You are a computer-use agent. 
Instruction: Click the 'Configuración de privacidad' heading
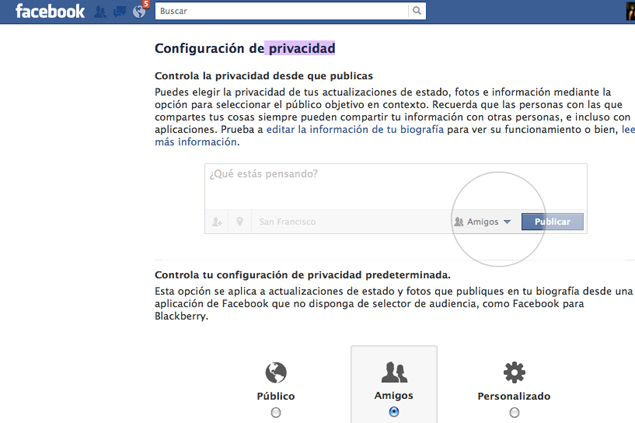(x=245, y=49)
